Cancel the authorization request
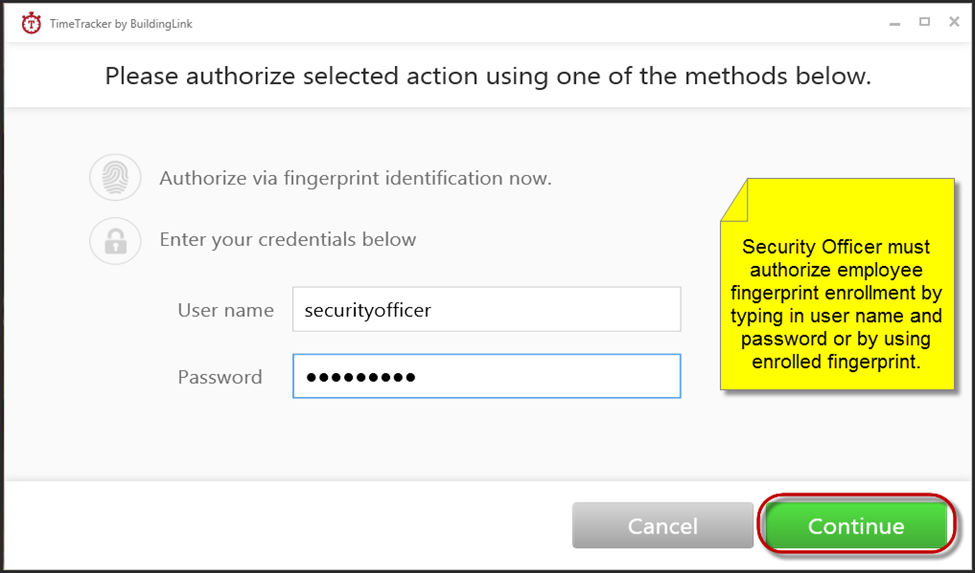Screen dimensions: 975x573 click(x=663, y=526)
